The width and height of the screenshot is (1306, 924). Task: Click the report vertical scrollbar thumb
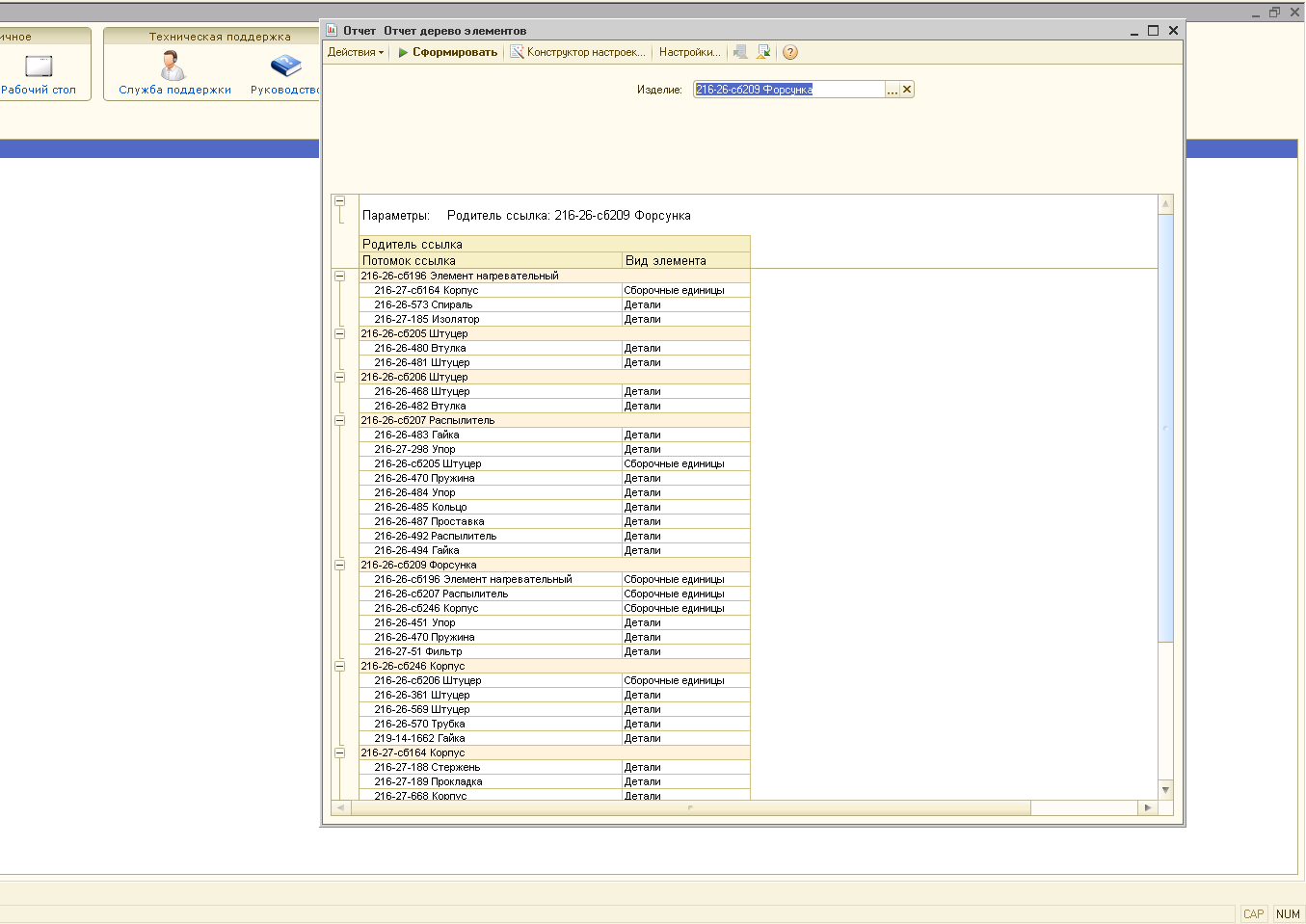click(x=1165, y=428)
